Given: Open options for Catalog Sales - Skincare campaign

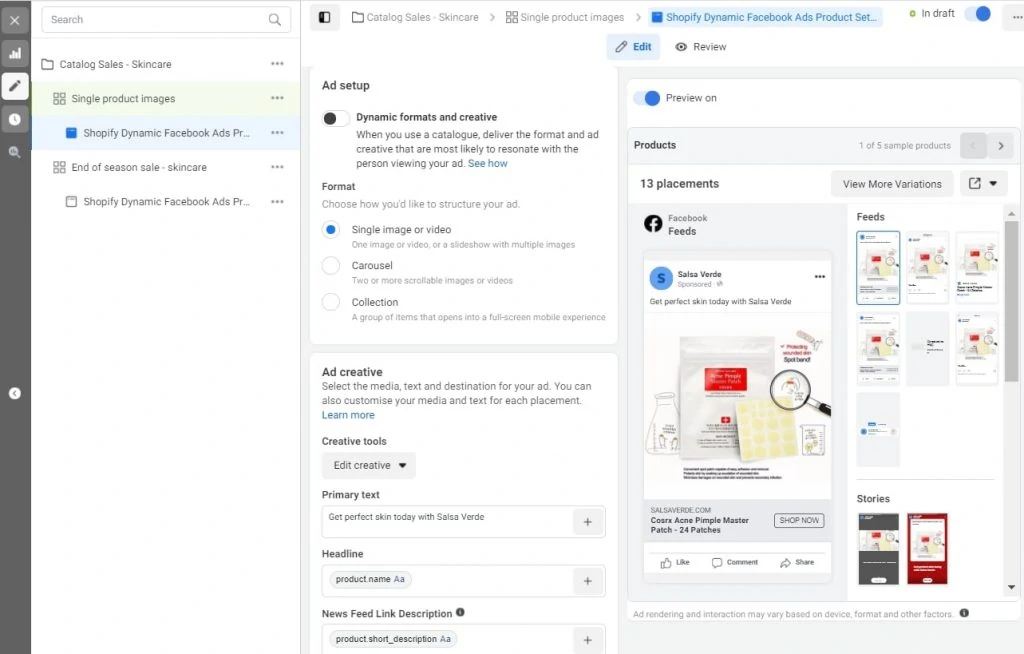Looking at the screenshot, I should (278, 63).
